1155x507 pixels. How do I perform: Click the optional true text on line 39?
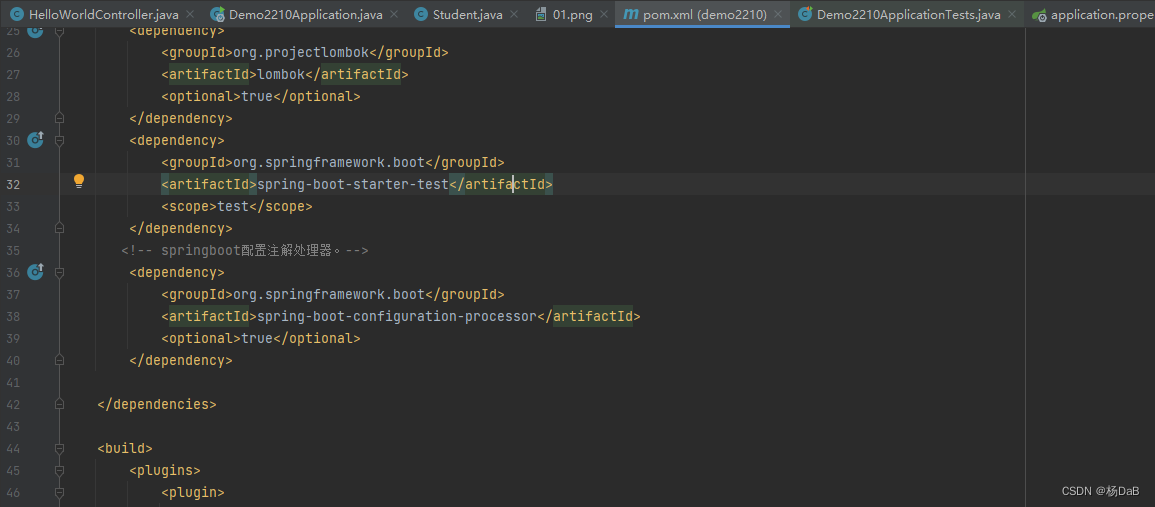[261, 338]
